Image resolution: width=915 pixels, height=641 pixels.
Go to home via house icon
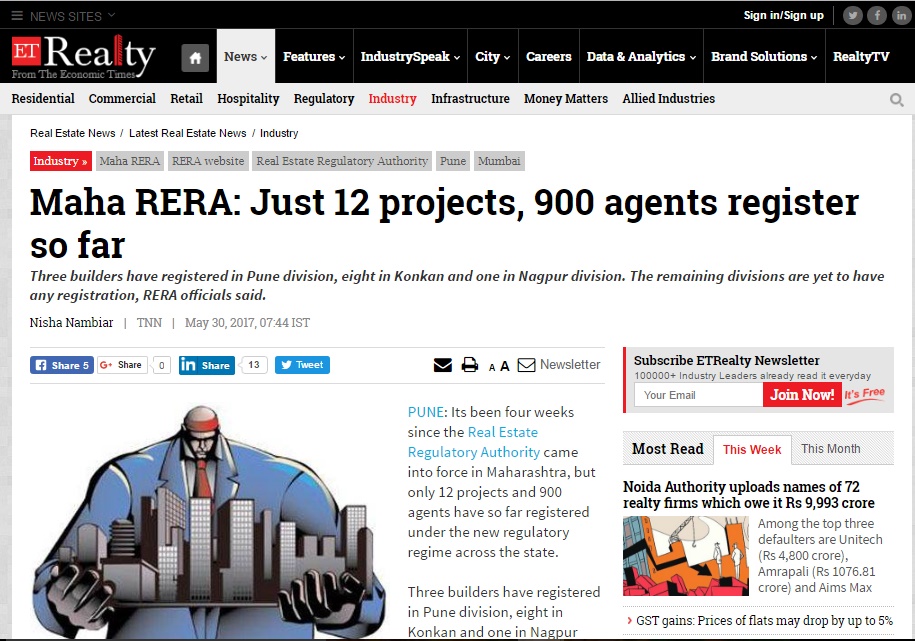[195, 58]
